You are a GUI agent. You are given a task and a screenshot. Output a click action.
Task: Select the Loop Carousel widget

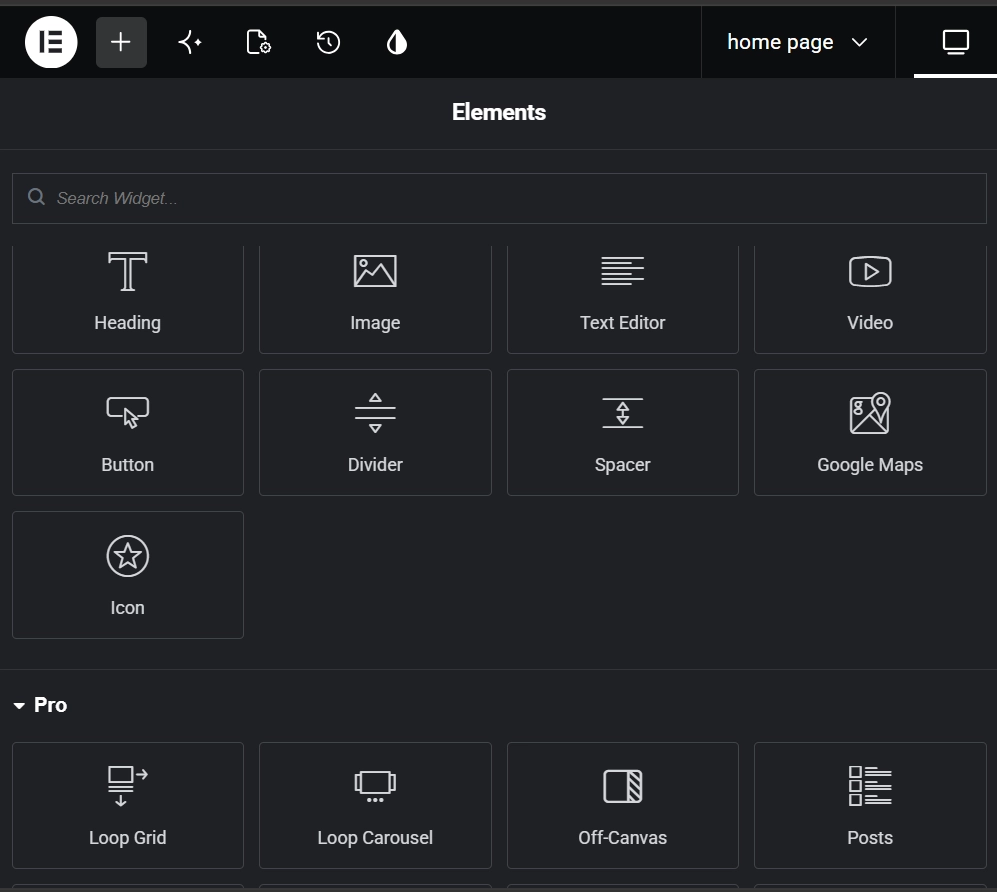point(375,805)
